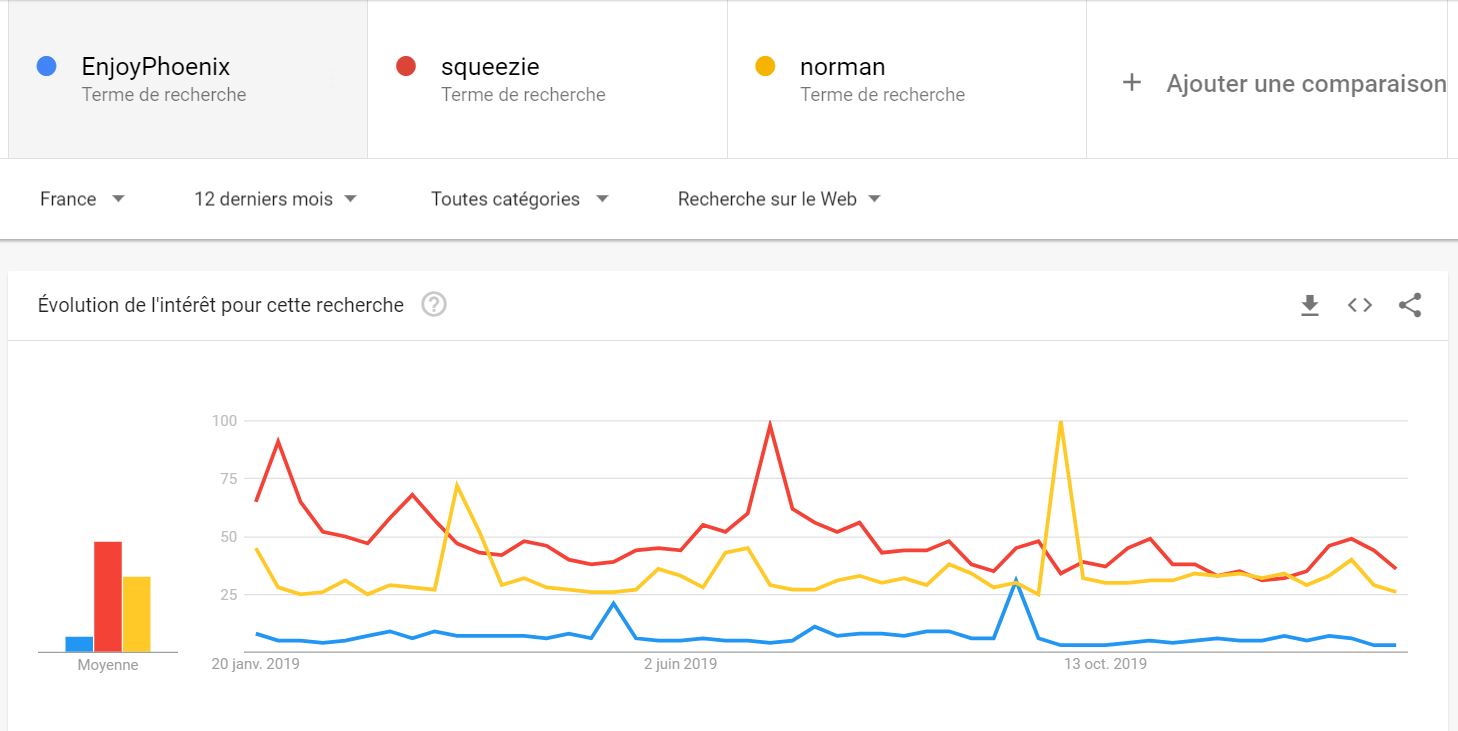
Task: Click the share chart icon
Action: tap(1410, 306)
